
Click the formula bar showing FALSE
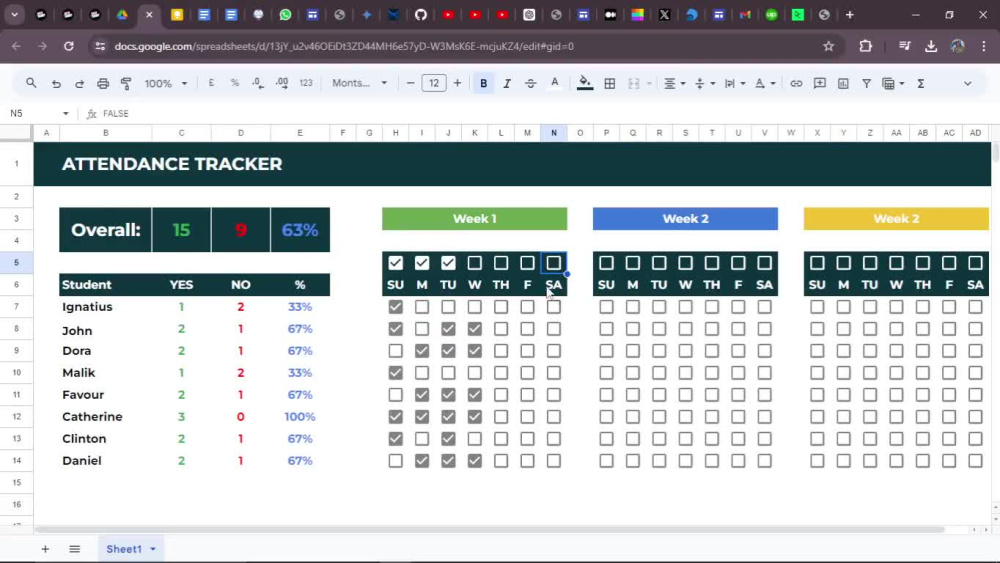116,113
